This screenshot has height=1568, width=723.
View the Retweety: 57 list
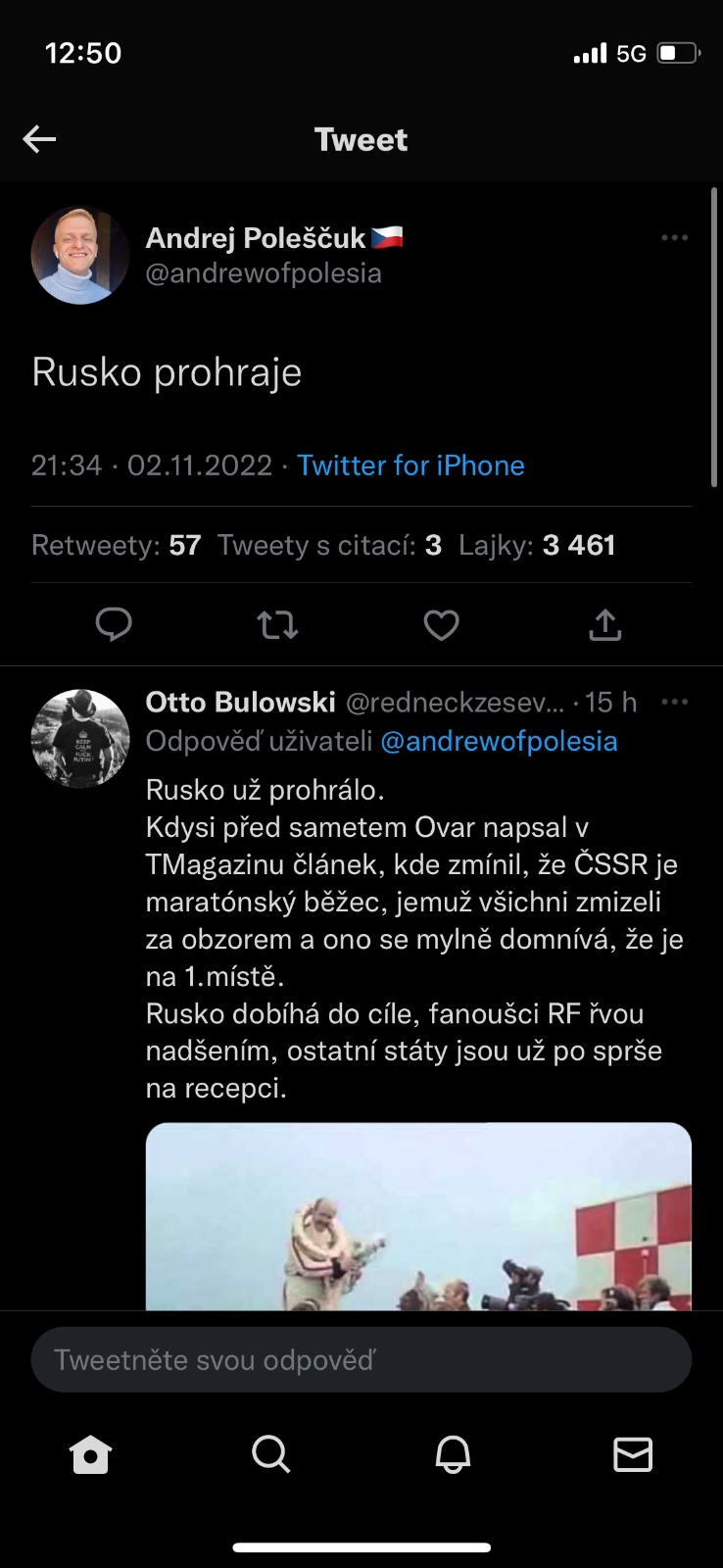[x=116, y=546]
